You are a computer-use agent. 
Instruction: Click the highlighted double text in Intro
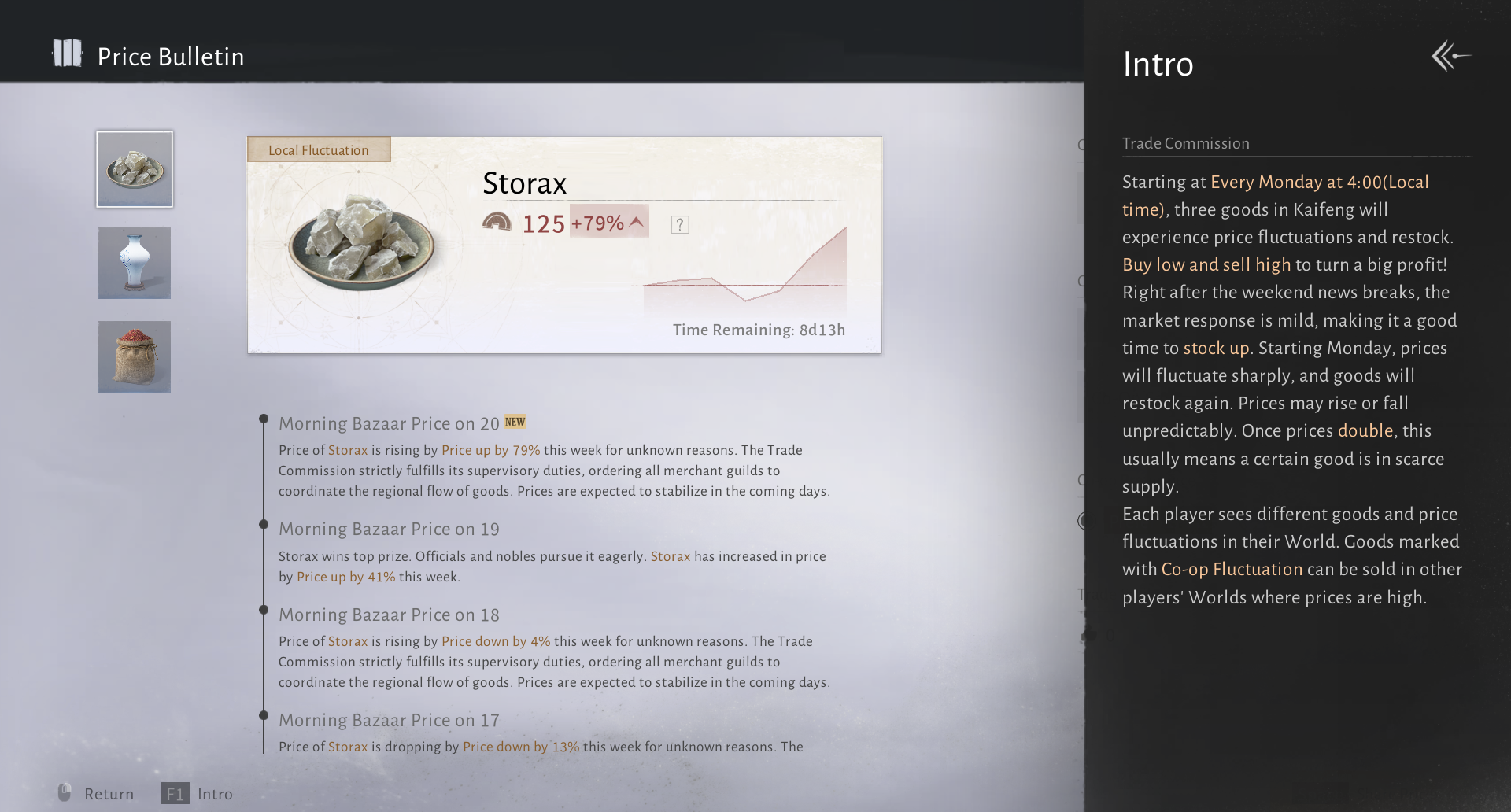(x=1365, y=430)
